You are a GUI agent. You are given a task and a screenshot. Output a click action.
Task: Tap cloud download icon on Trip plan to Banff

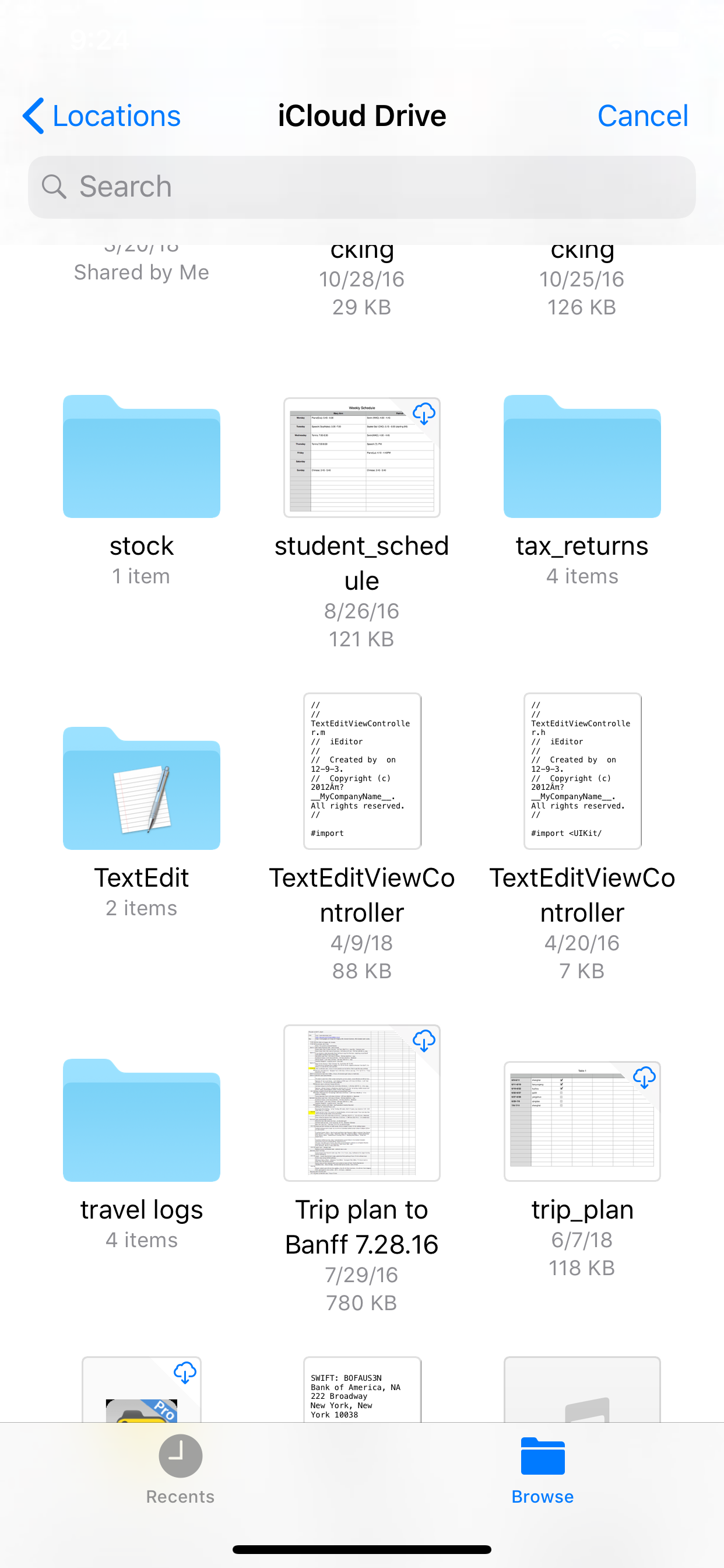pos(423,1041)
